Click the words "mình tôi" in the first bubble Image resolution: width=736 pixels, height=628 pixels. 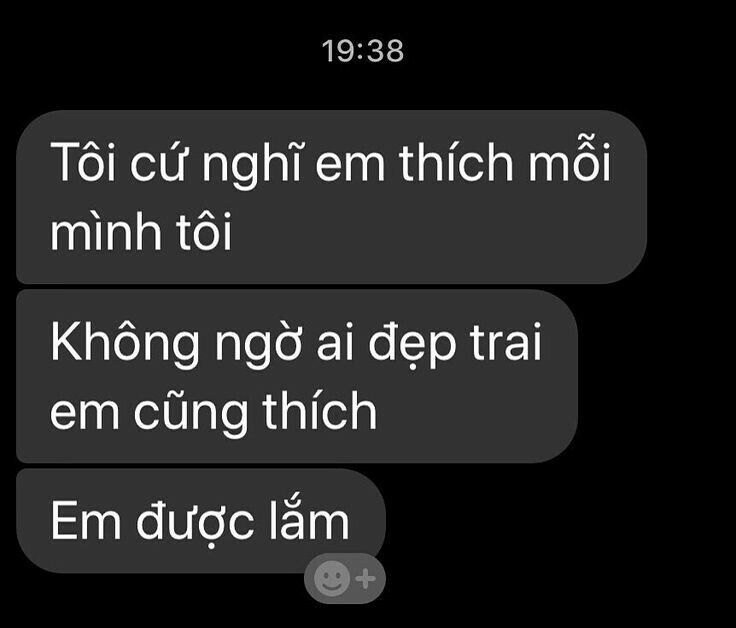point(141,231)
